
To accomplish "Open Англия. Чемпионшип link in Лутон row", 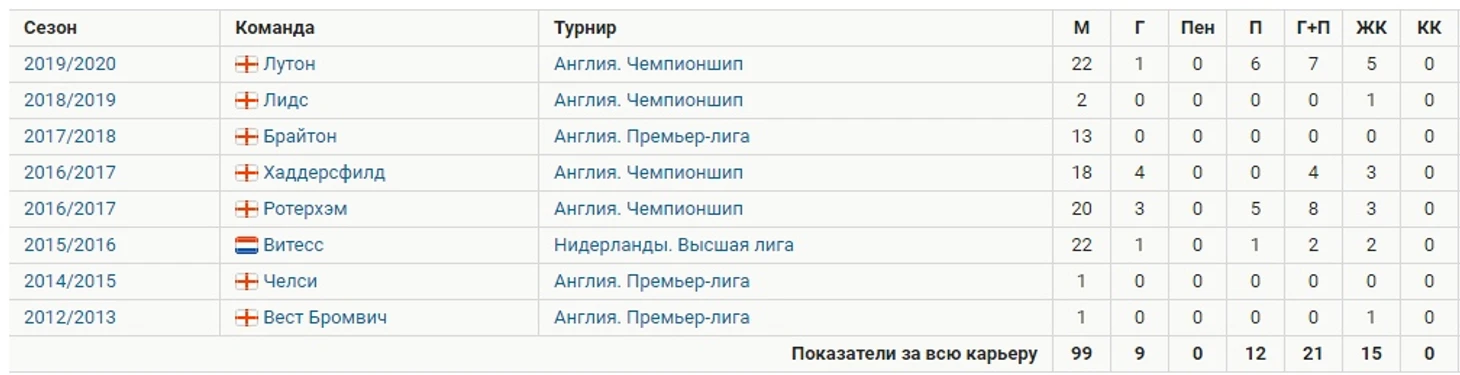I will [648, 64].
